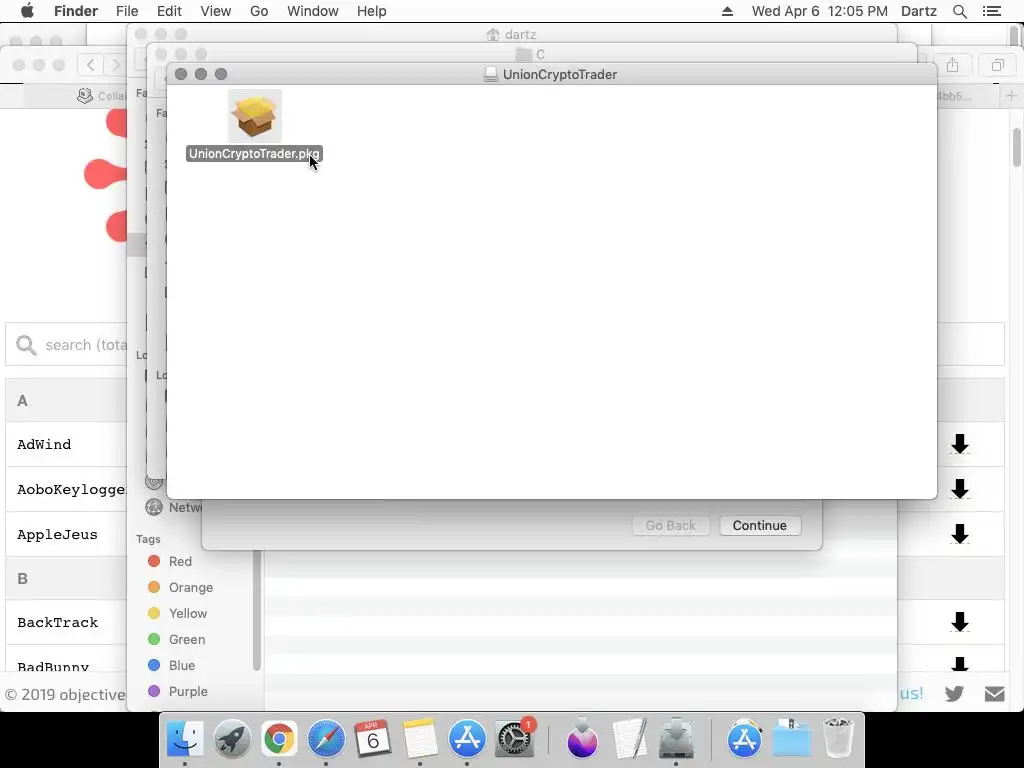Open the purple macOS installer Dock icon
The height and width of the screenshot is (768, 1024).
point(583,739)
